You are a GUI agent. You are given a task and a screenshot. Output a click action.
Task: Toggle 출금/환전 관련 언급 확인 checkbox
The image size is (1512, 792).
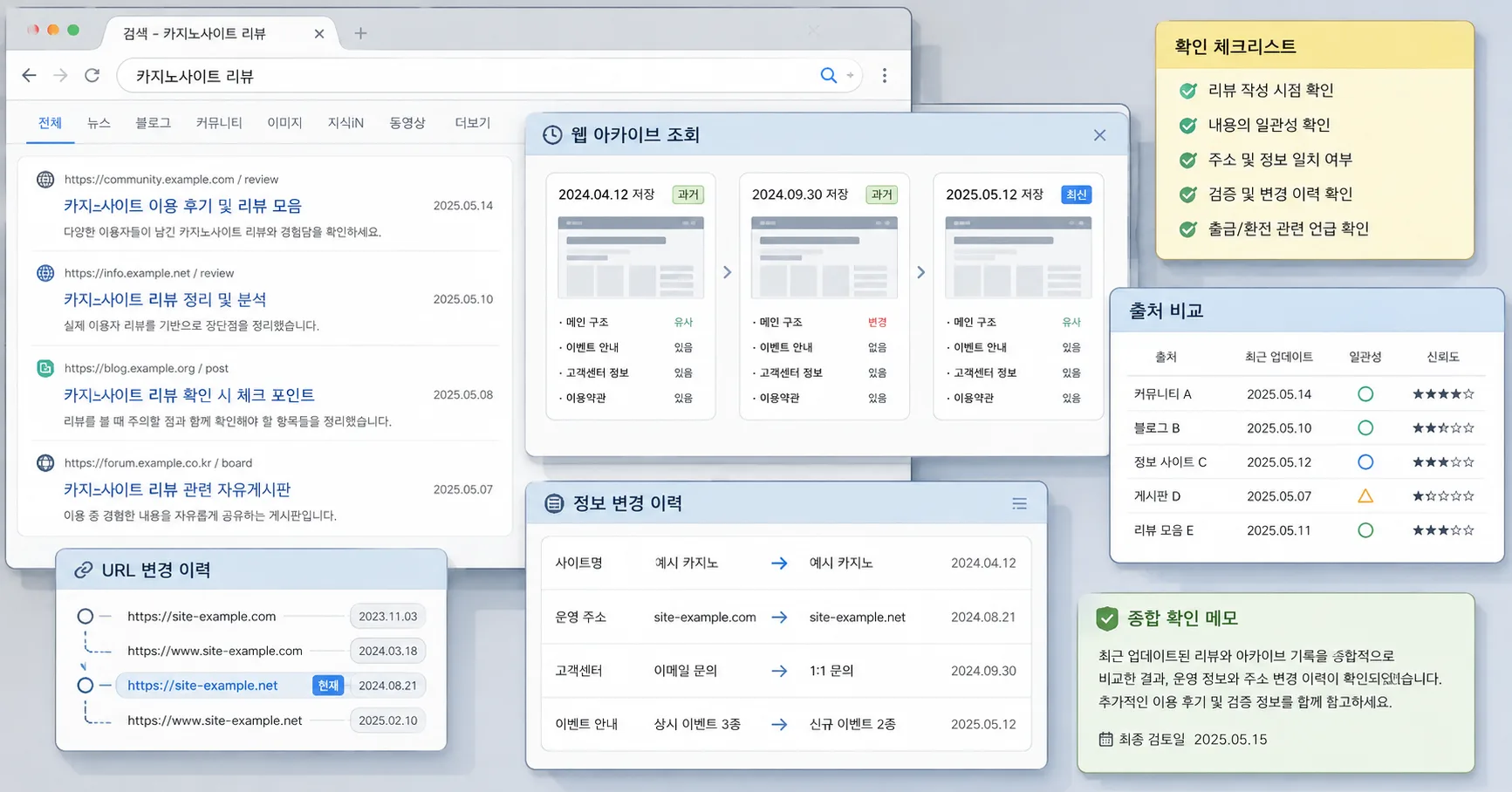1187,229
